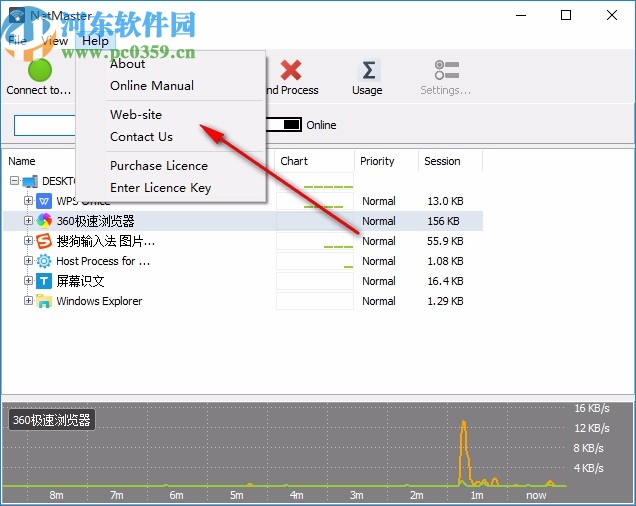This screenshot has height=506, width=636.
Task: Click the DESKTOP computer icon
Action: click(30, 181)
